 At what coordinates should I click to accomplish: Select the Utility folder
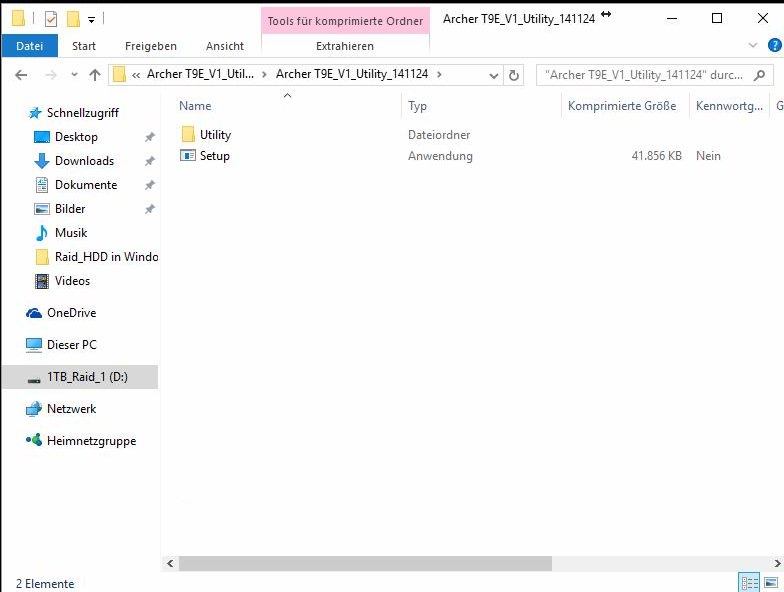click(215, 135)
